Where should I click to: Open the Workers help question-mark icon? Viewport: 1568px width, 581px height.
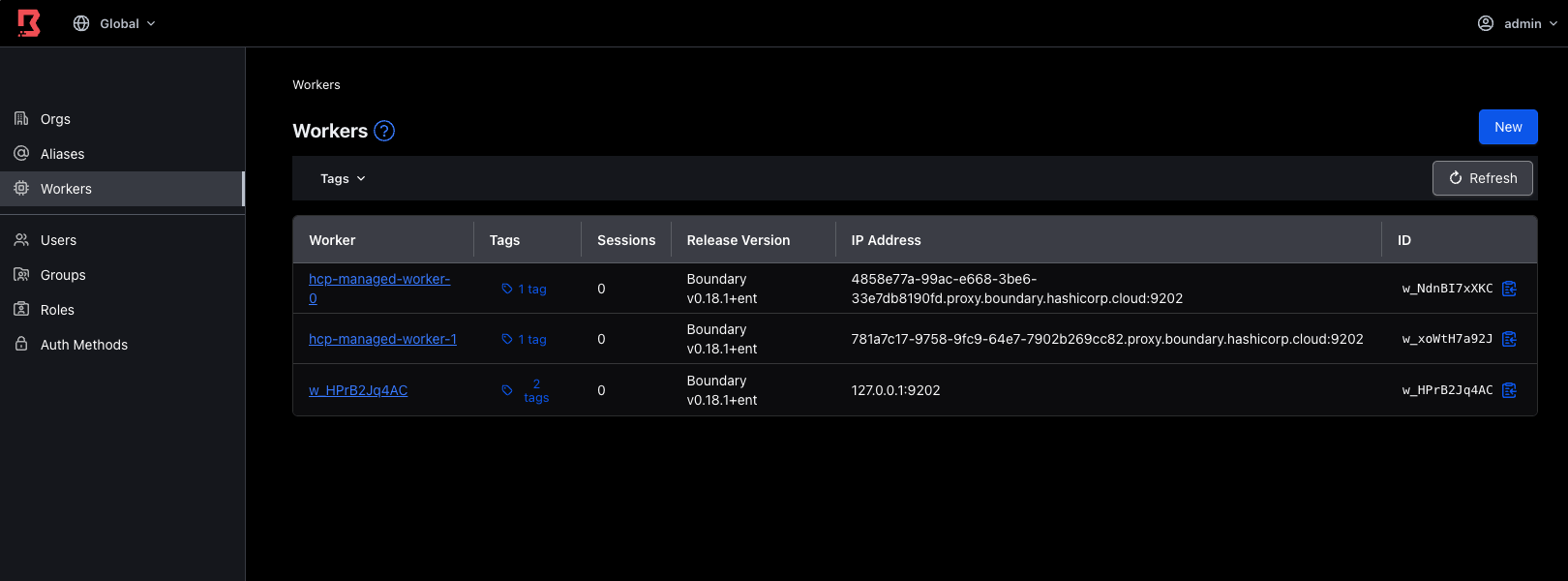tap(384, 131)
